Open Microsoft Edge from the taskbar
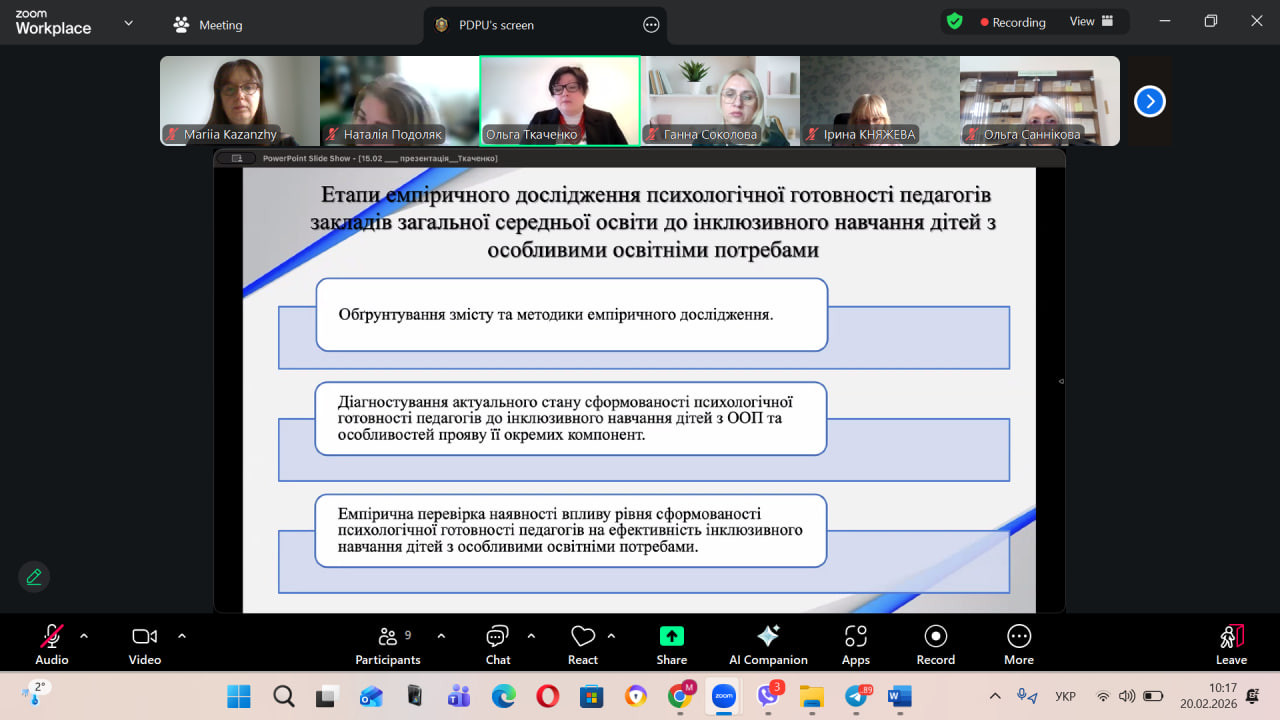 pos(503,696)
